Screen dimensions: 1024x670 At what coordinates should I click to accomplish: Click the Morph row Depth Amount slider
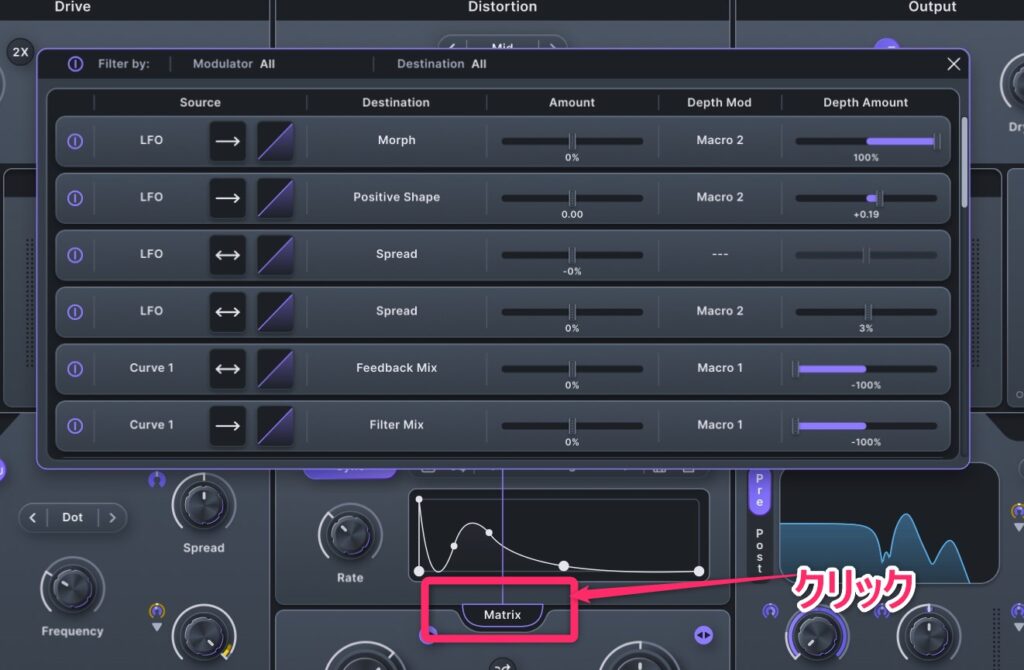866,141
